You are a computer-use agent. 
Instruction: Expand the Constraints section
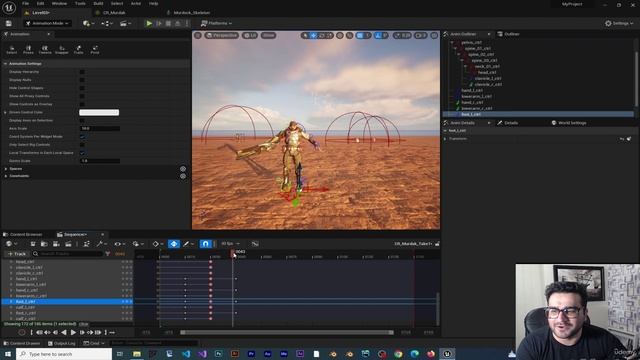(6, 176)
